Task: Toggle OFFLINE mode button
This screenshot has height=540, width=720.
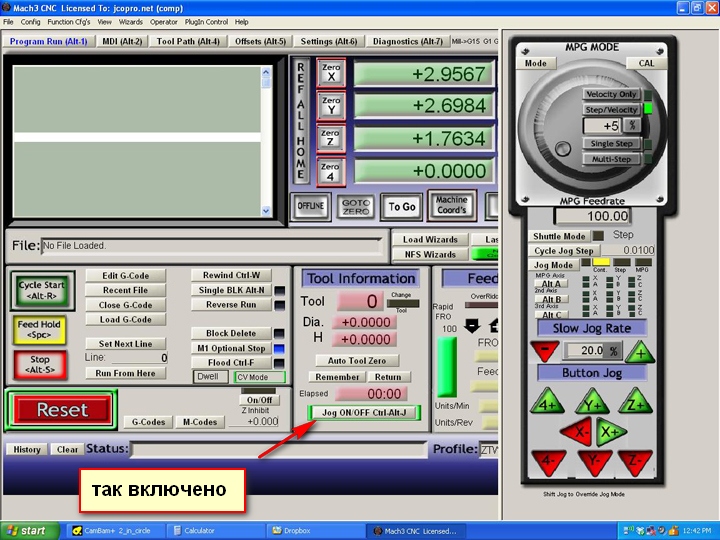Action: click(x=311, y=206)
